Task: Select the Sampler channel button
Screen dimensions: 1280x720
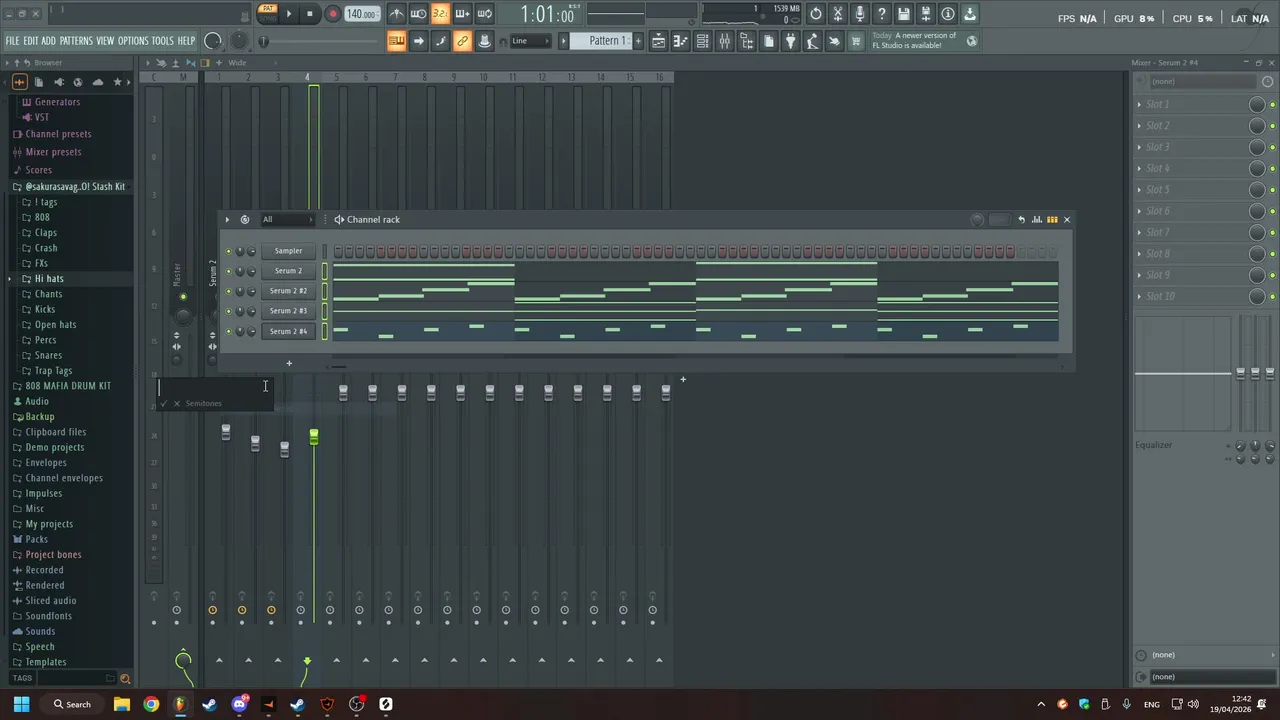Action: [x=288, y=251]
